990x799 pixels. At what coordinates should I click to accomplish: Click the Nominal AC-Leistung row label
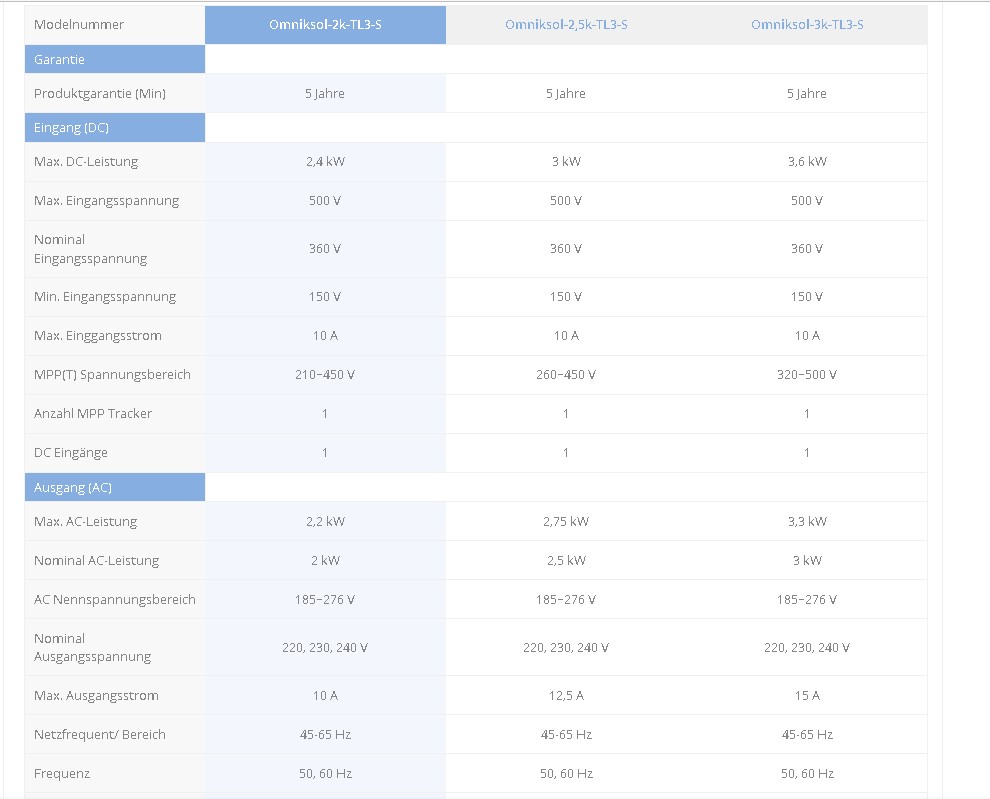click(x=97, y=561)
